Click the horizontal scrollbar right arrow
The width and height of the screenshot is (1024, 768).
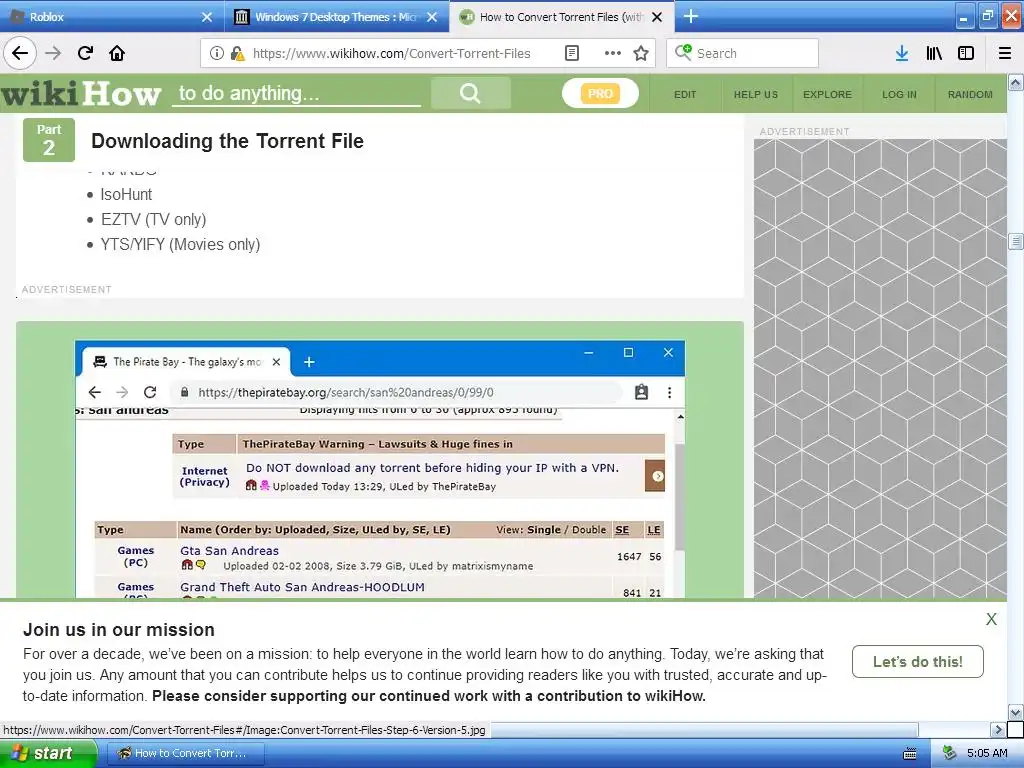pos(997,729)
